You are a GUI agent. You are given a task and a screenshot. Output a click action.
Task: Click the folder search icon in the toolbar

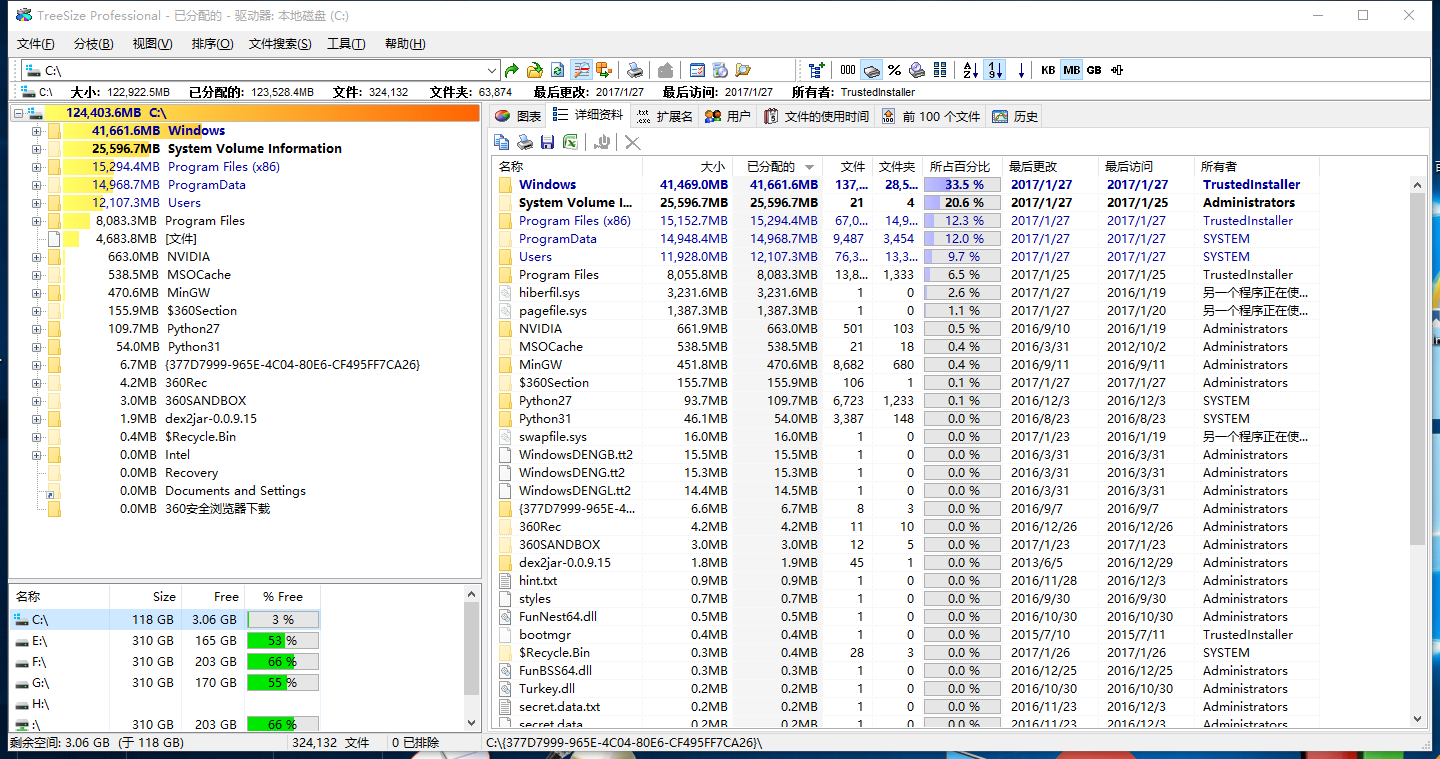click(x=743, y=70)
